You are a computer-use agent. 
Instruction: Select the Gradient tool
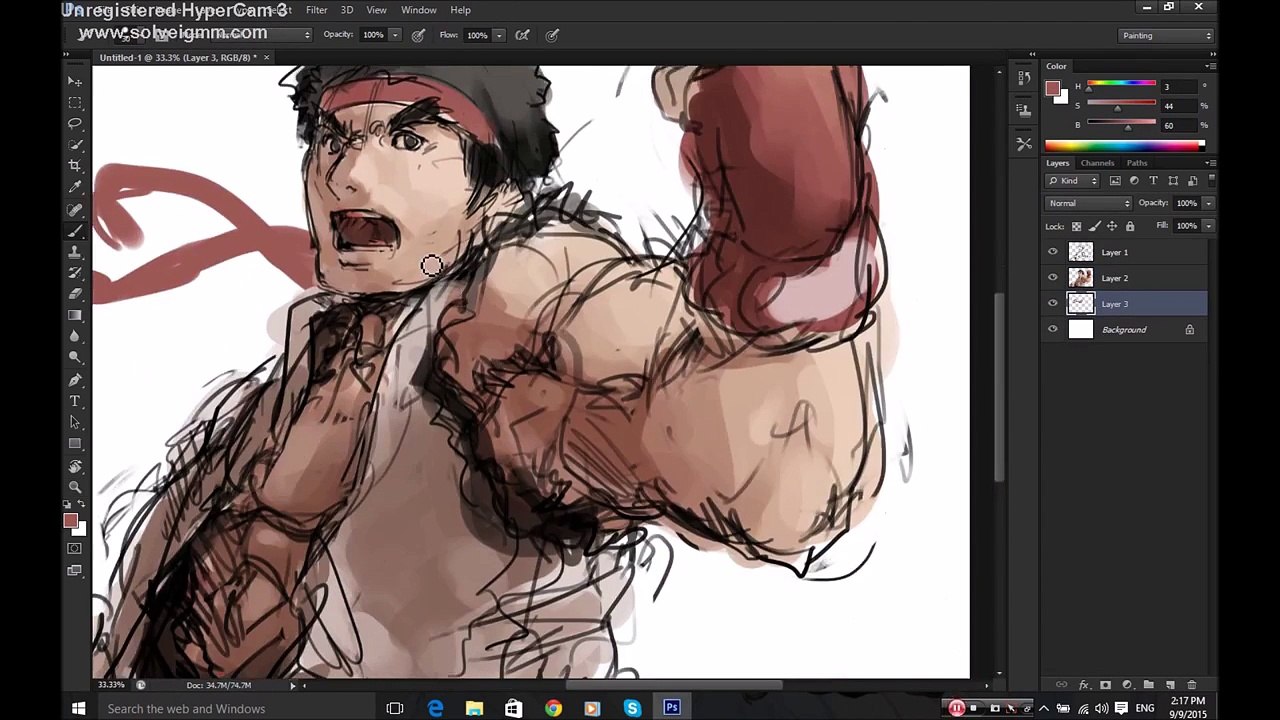tap(75, 315)
